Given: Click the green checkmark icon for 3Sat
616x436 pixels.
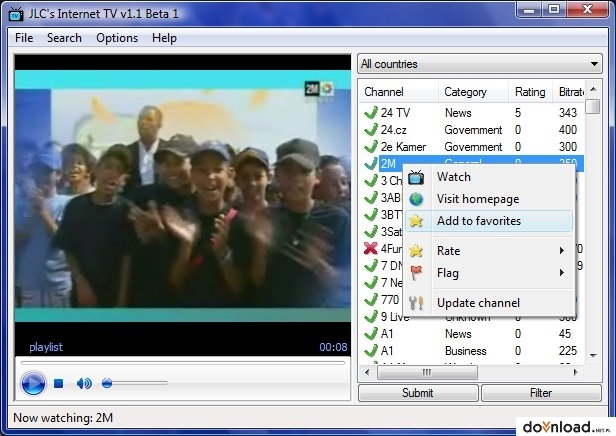Looking at the screenshot, I should point(370,231).
